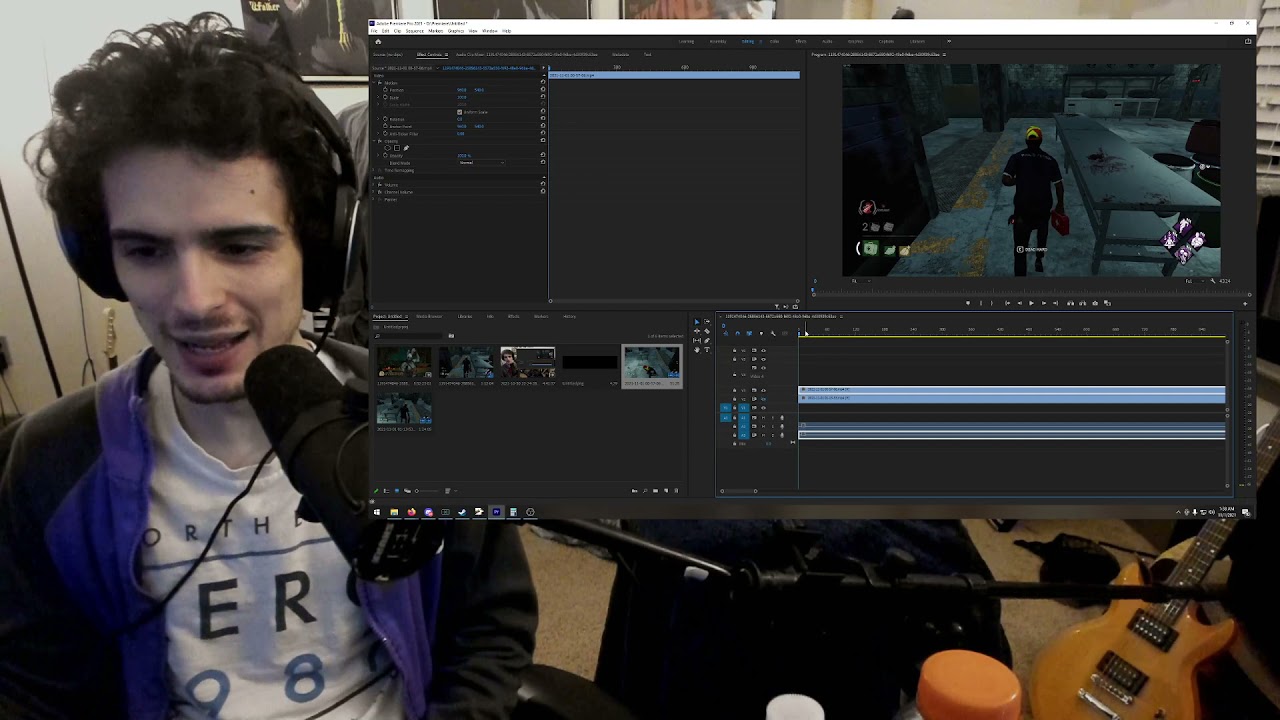
Task: Click Export Frame camera button
Action: 1095,302
